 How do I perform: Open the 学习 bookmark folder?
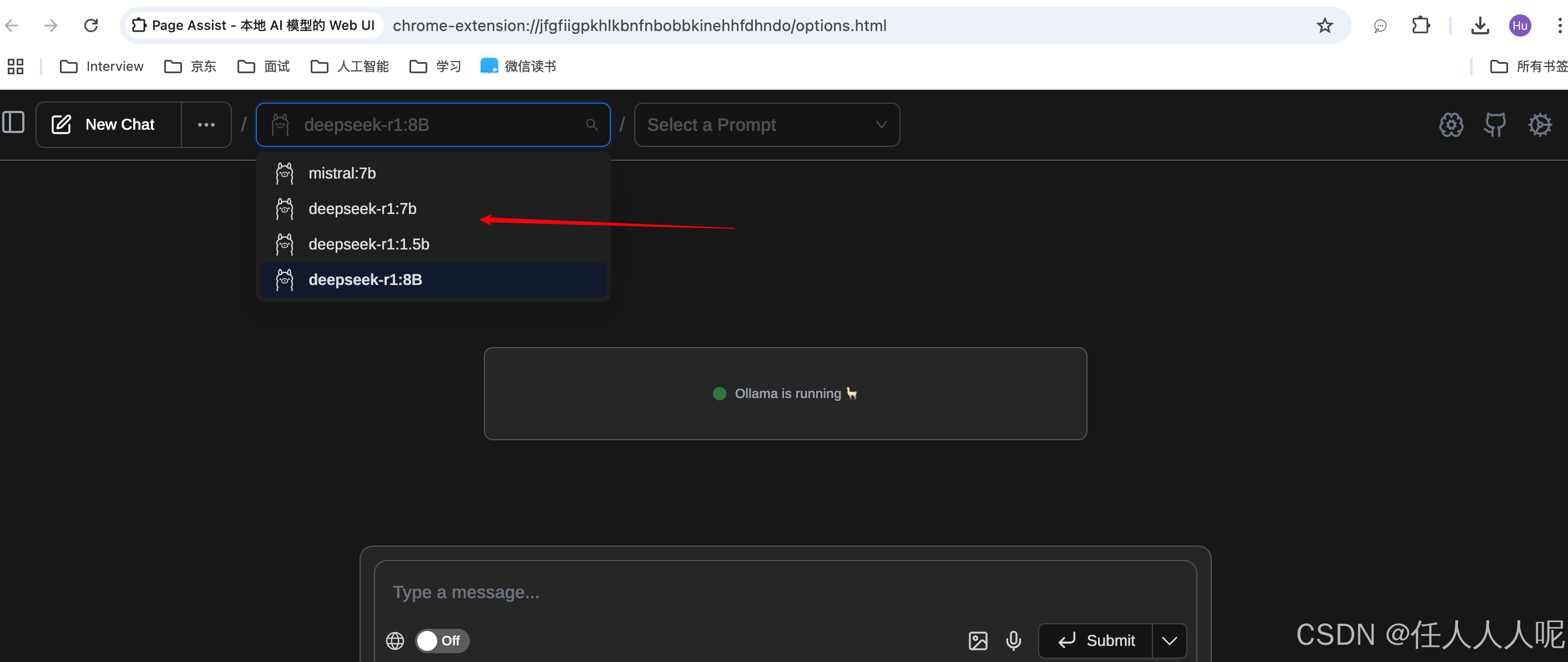point(434,67)
